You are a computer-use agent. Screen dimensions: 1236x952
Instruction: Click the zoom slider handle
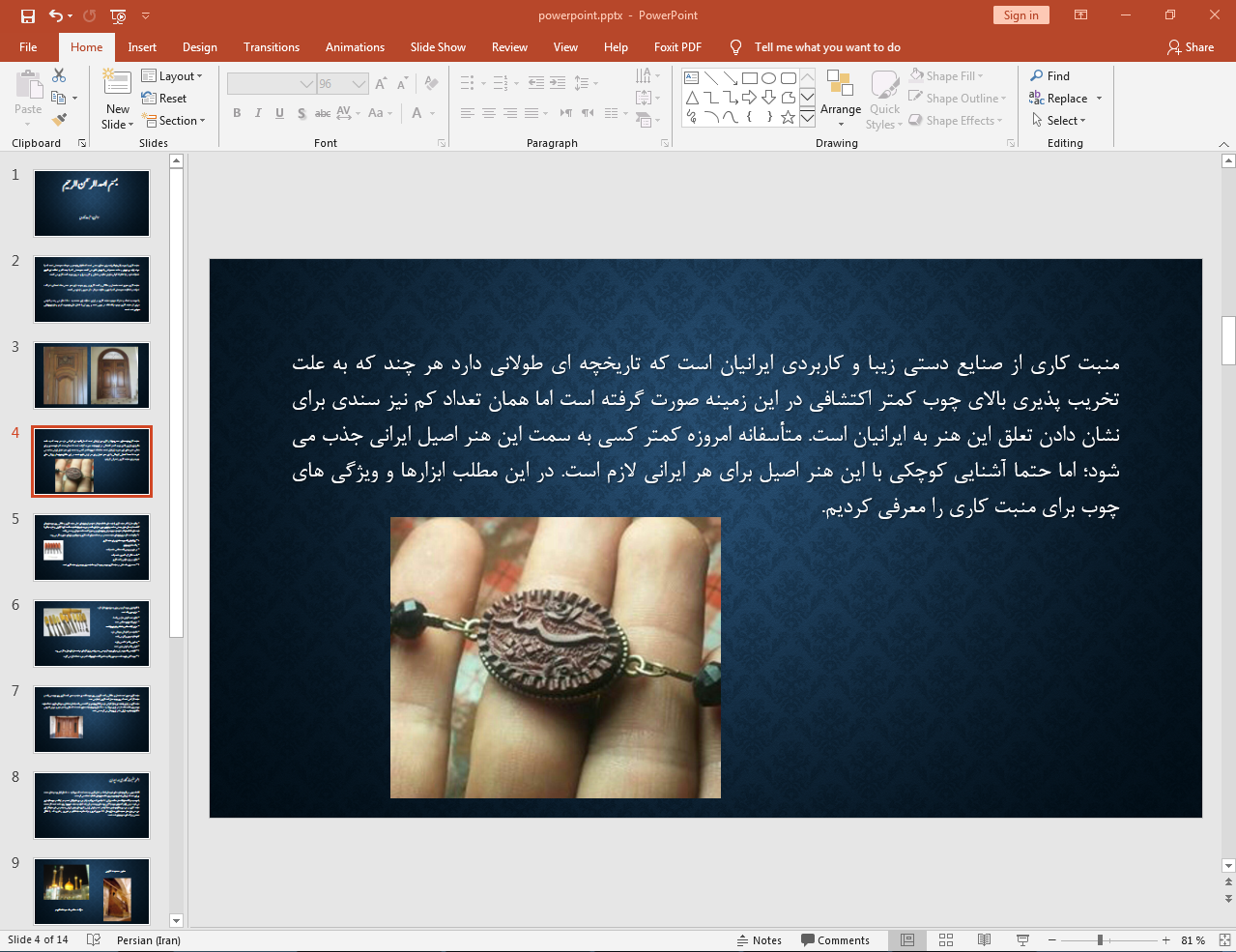click(1100, 939)
